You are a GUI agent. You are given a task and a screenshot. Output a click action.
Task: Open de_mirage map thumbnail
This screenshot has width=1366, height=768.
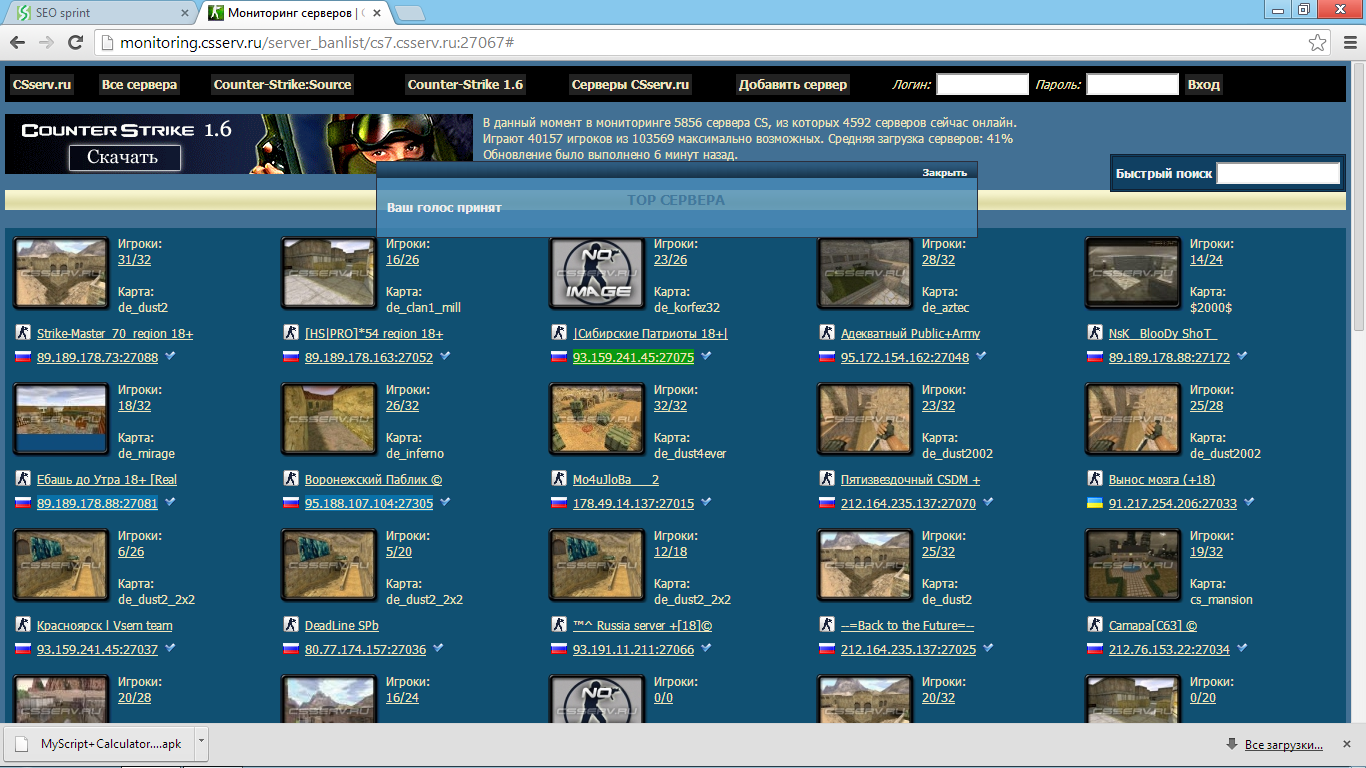click(x=61, y=419)
